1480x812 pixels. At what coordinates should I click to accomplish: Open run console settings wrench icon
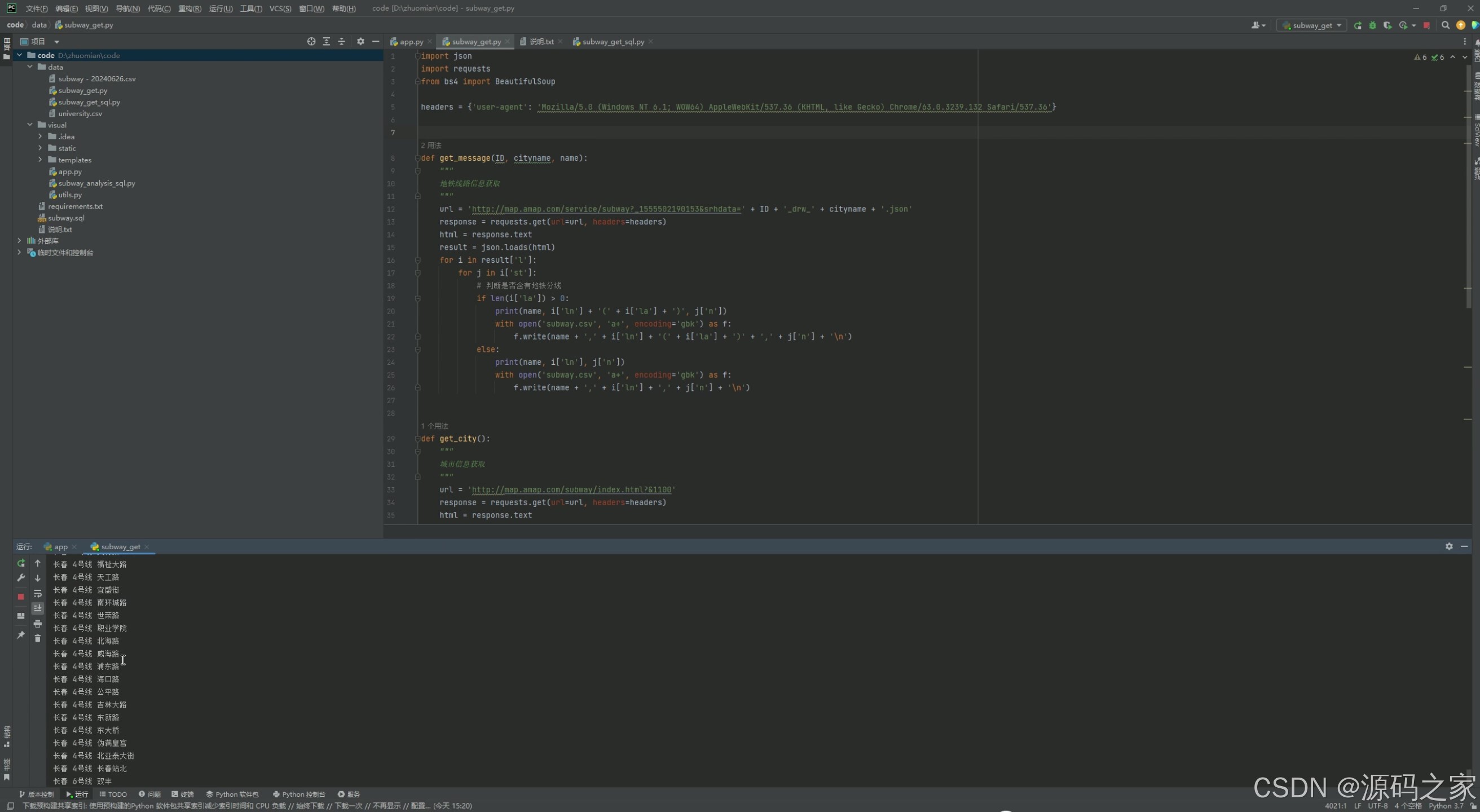tap(21, 577)
